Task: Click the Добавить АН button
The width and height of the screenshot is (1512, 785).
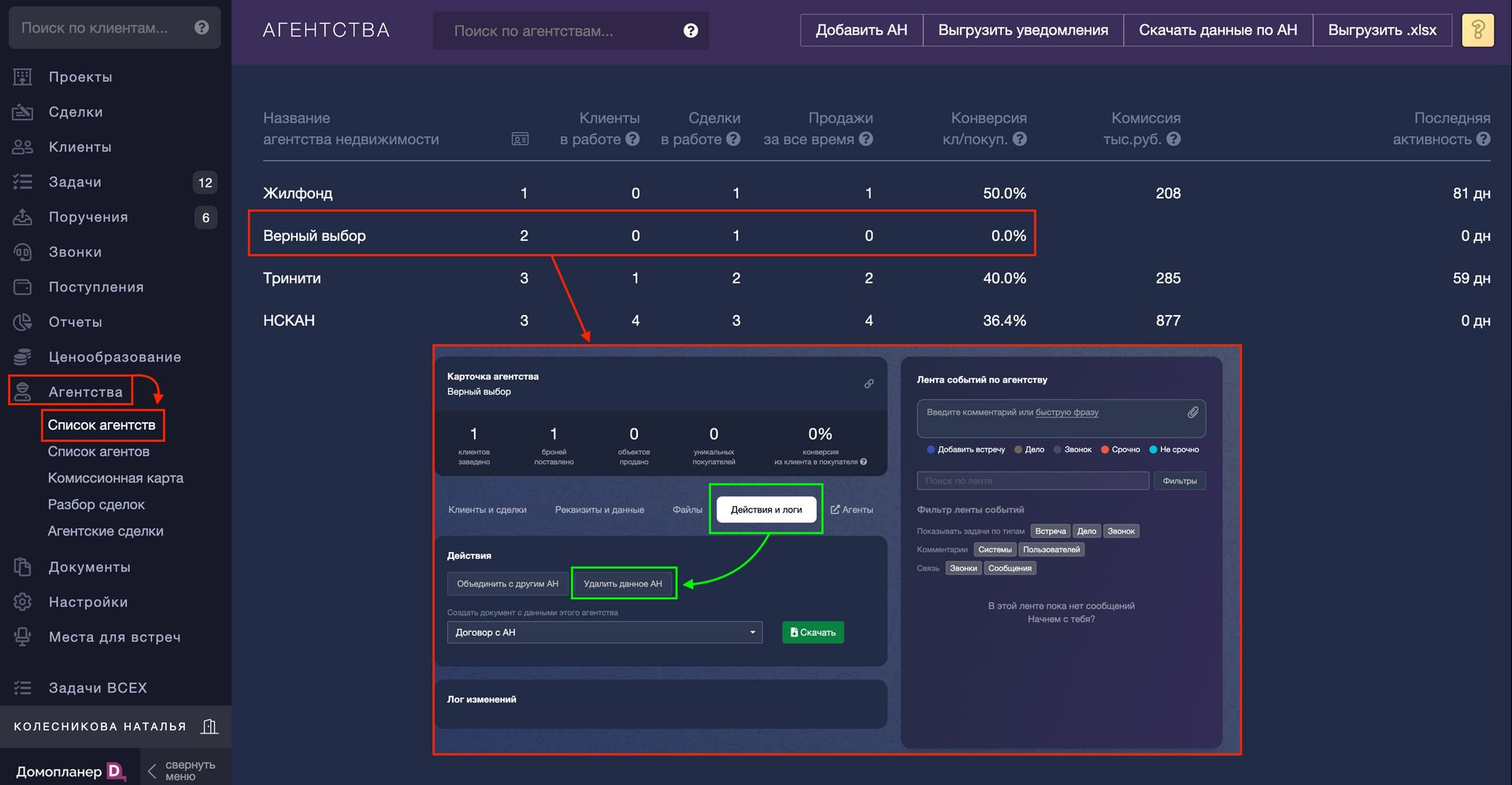Action: click(862, 30)
